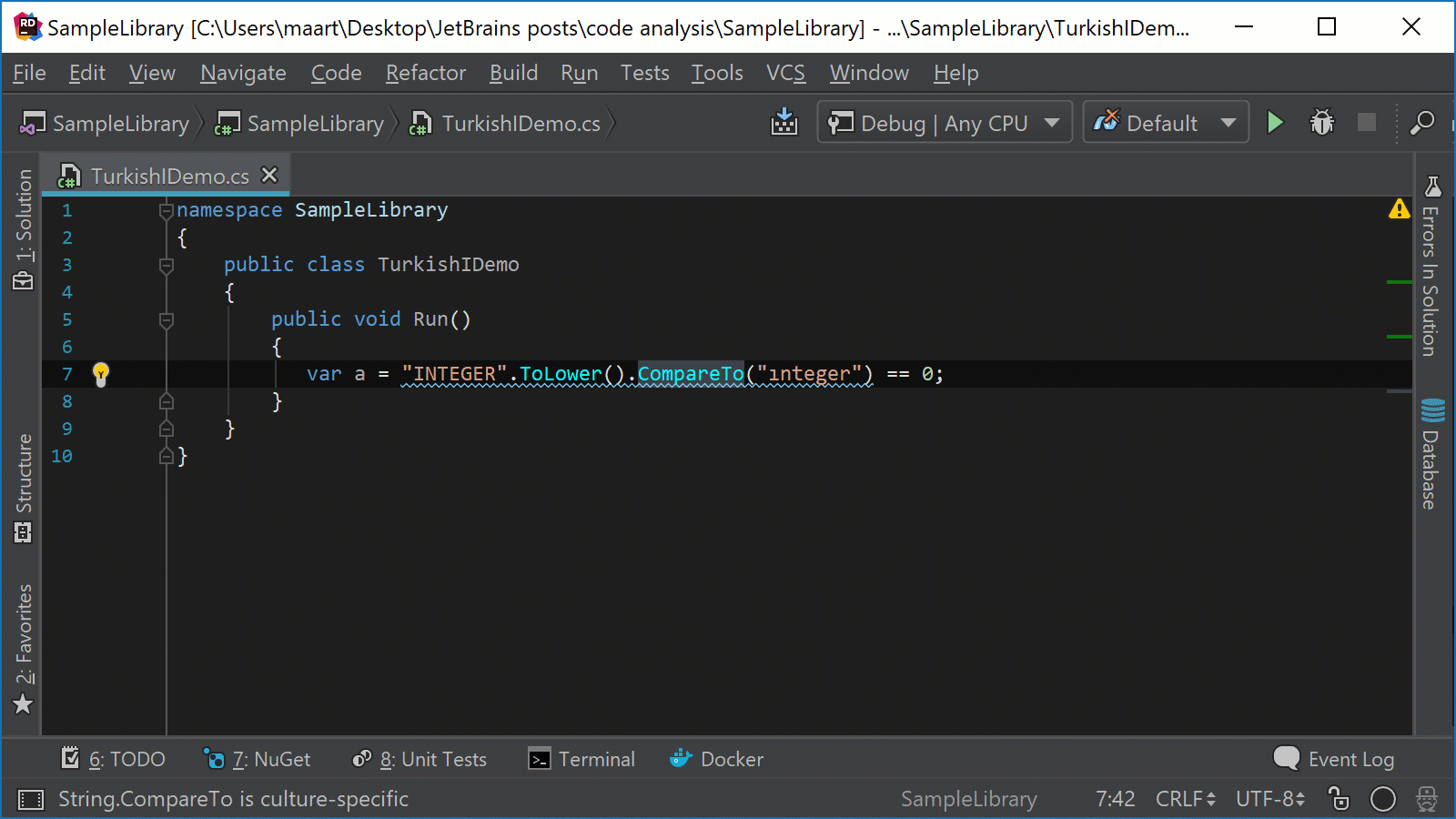Click the quick-fix lightbulb on line 7

coord(101,374)
